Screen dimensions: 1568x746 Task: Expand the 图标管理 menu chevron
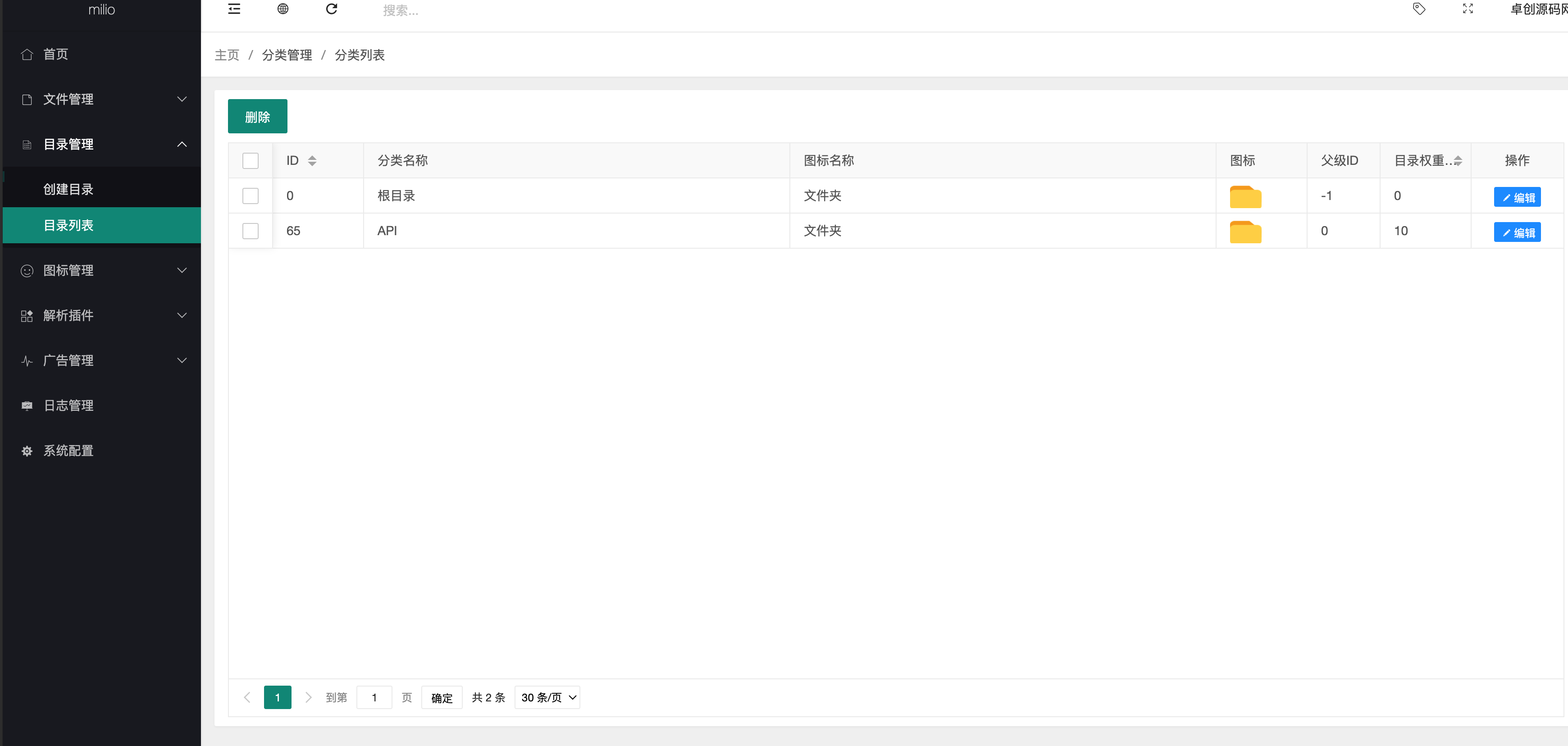pos(182,270)
